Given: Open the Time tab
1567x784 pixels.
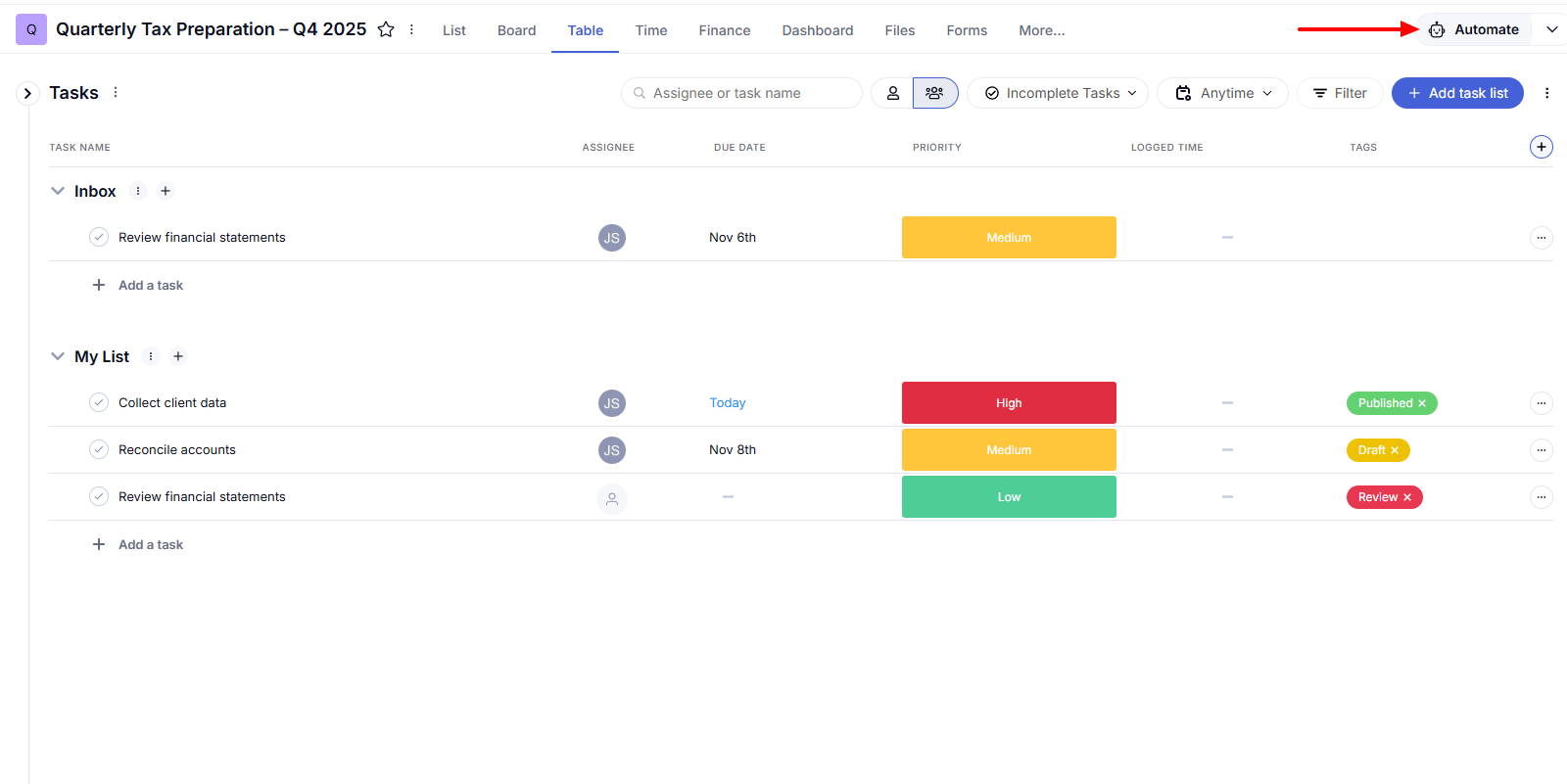Looking at the screenshot, I should [x=651, y=30].
